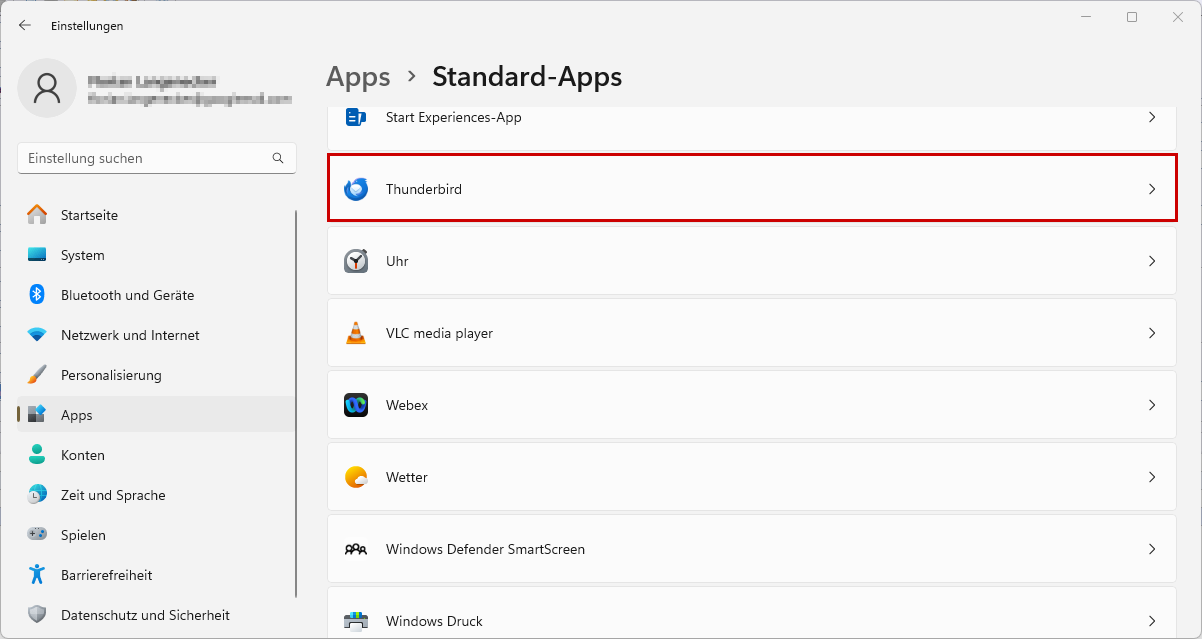This screenshot has width=1202, height=639.
Task: Click the Windows Defender SmartScreen label
Action: tap(485, 549)
